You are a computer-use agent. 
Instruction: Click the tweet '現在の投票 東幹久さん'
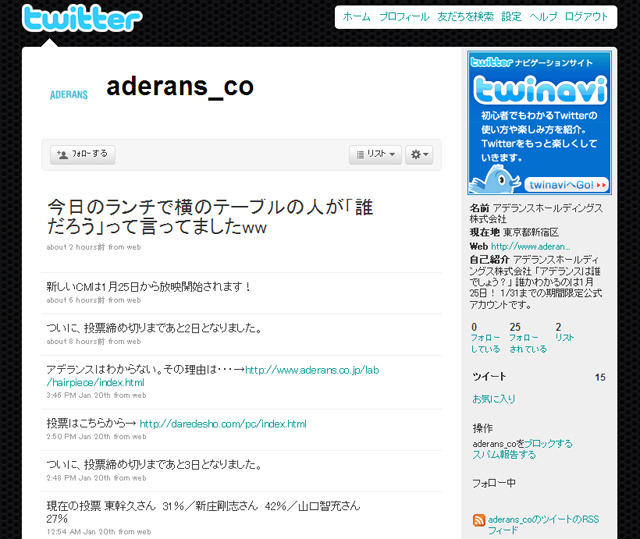tap(203, 512)
